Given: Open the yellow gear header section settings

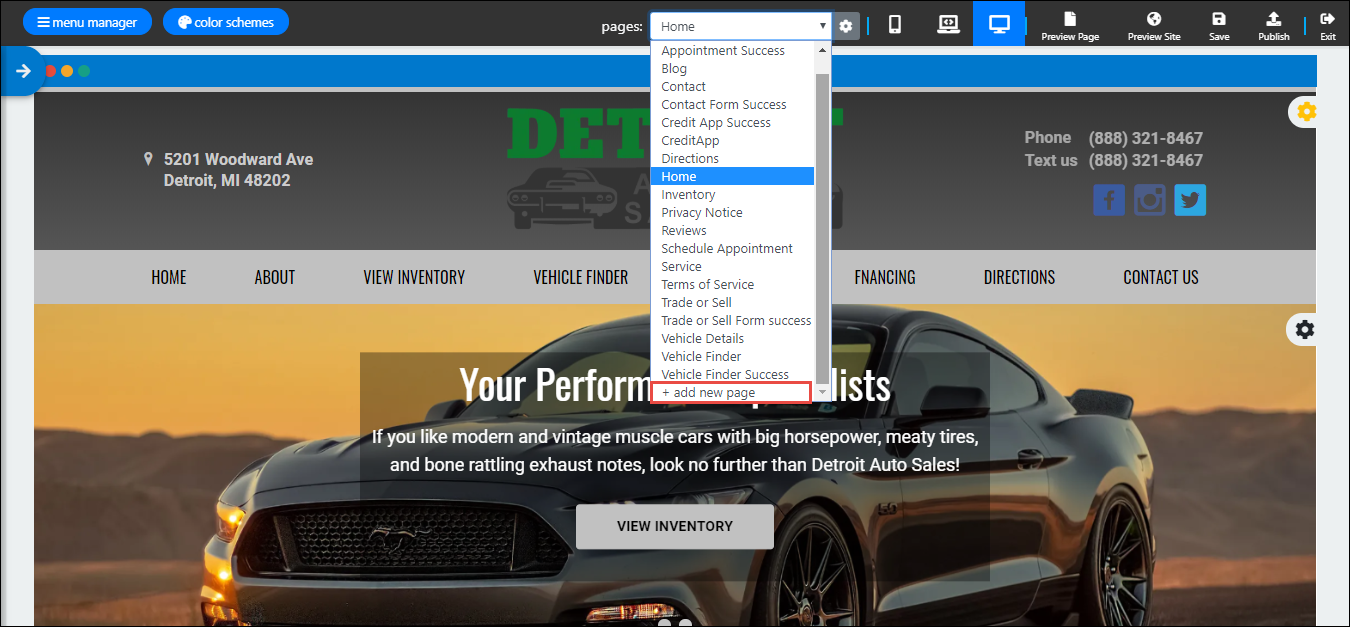Looking at the screenshot, I should tap(1306, 111).
